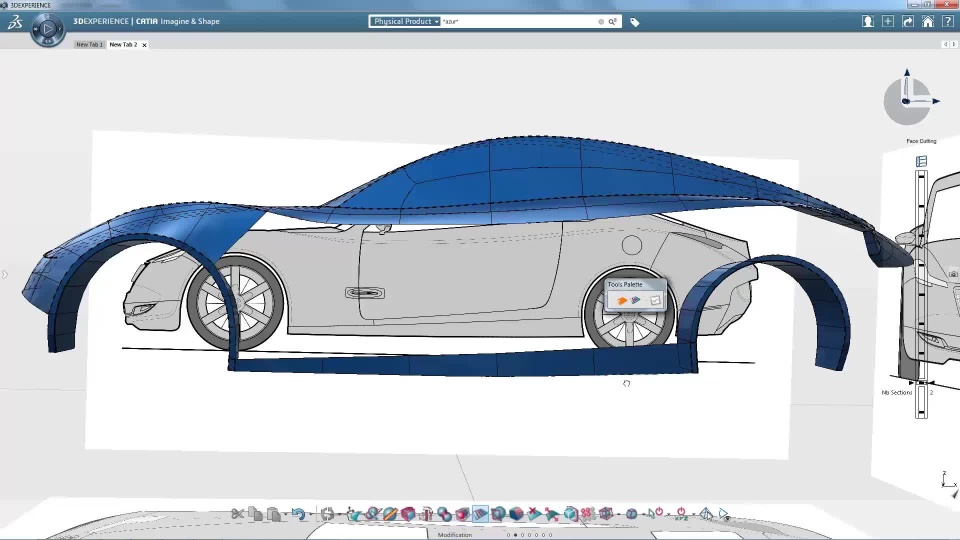
Task: Click the tag icon beside search bar
Action: coord(634,21)
